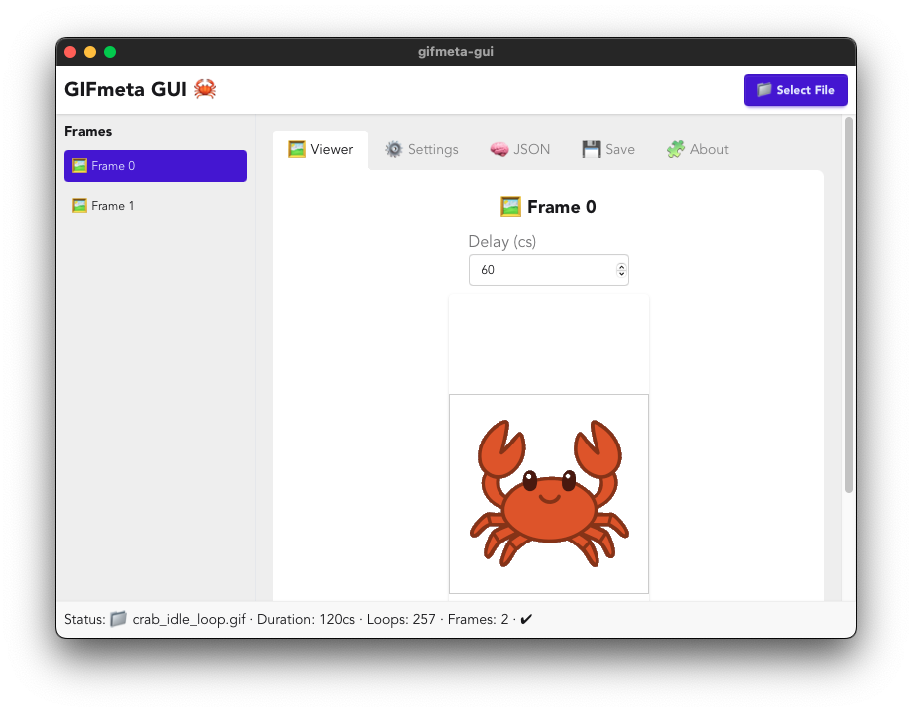The height and width of the screenshot is (712, 912).
Task: Click the folder icon in the status bar
Action: 119,619
